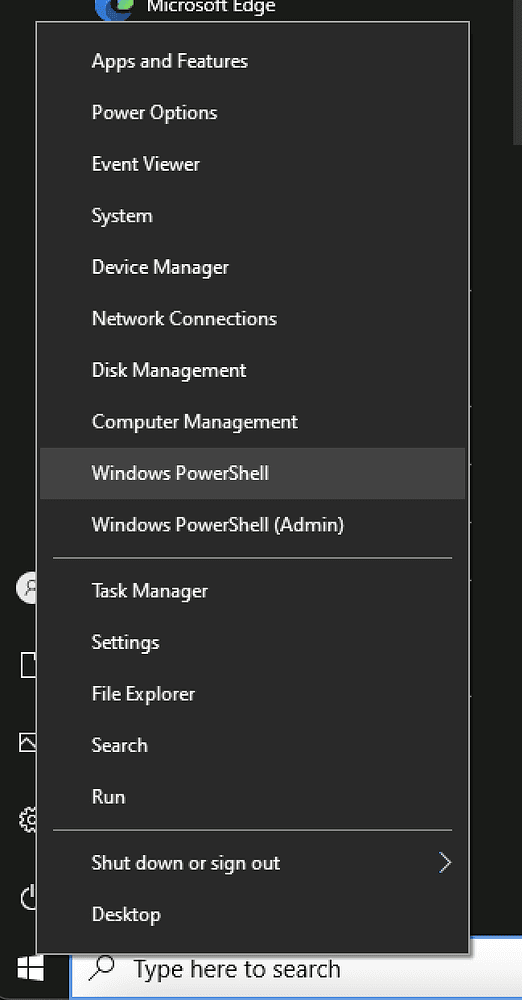This screenshot has width=522, height=1000.
Task: Show the Desktop via menu entry
Action: [252, 915]
